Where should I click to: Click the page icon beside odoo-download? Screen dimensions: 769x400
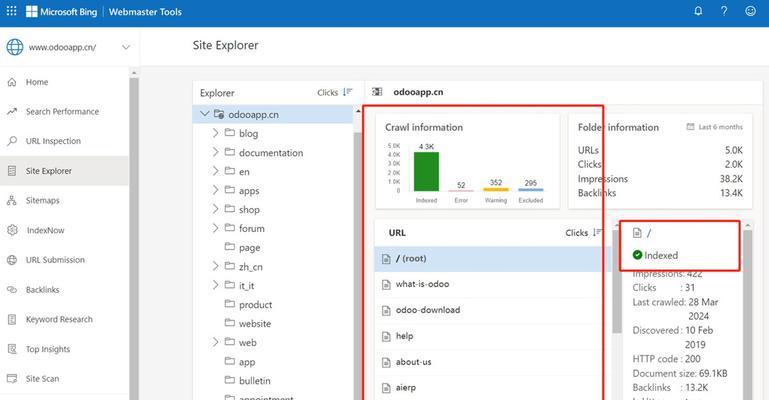(x=386, y=310)
